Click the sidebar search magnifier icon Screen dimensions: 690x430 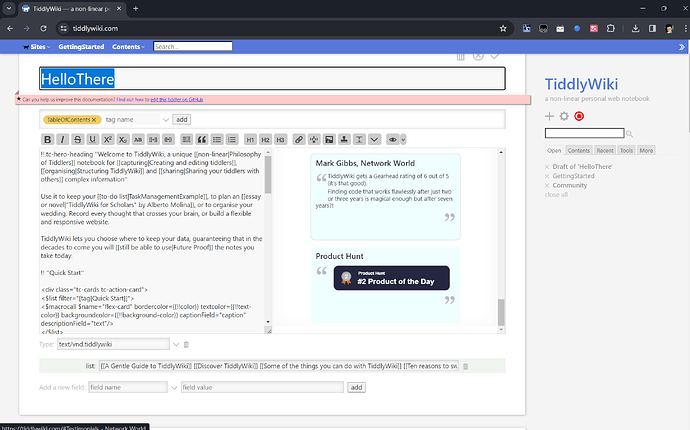(630, 133)
